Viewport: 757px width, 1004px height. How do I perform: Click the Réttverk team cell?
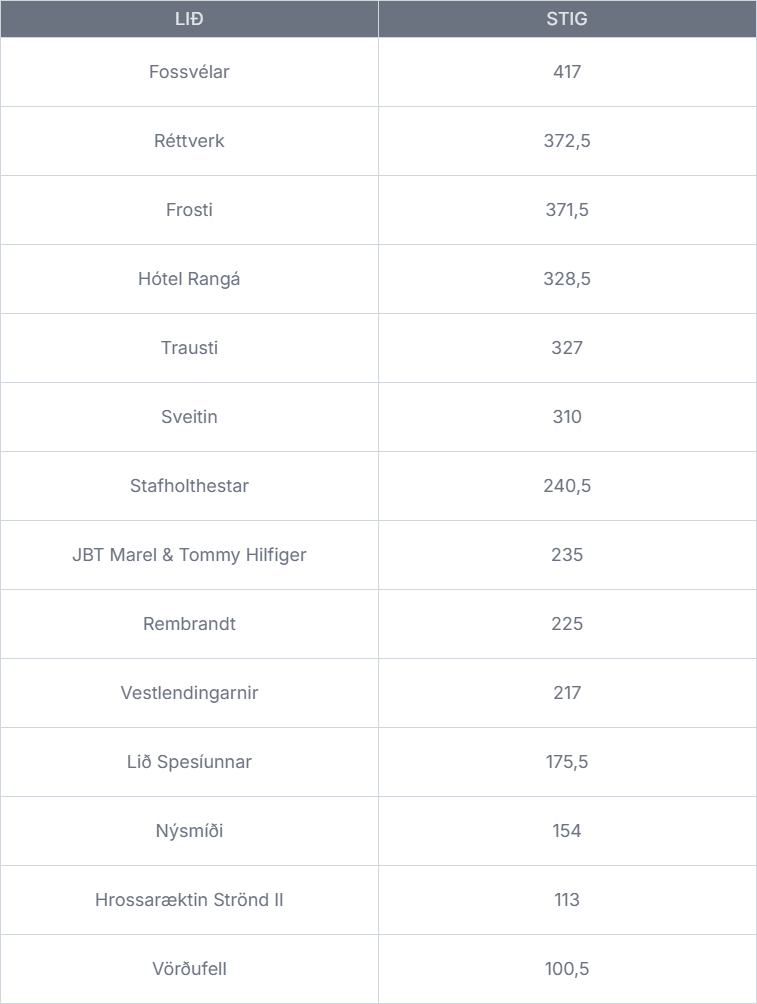click(189, 141)
